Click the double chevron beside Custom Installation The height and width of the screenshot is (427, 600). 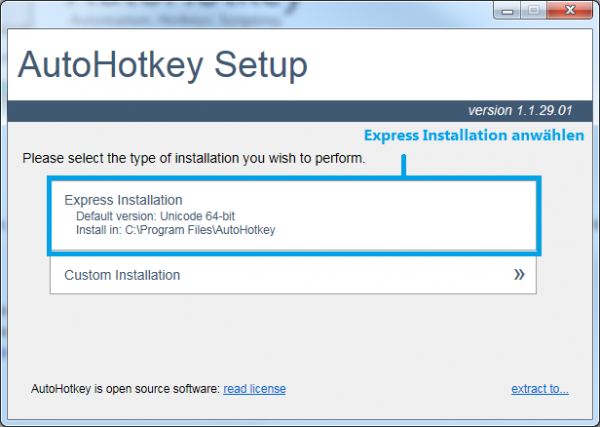[519, 274]
